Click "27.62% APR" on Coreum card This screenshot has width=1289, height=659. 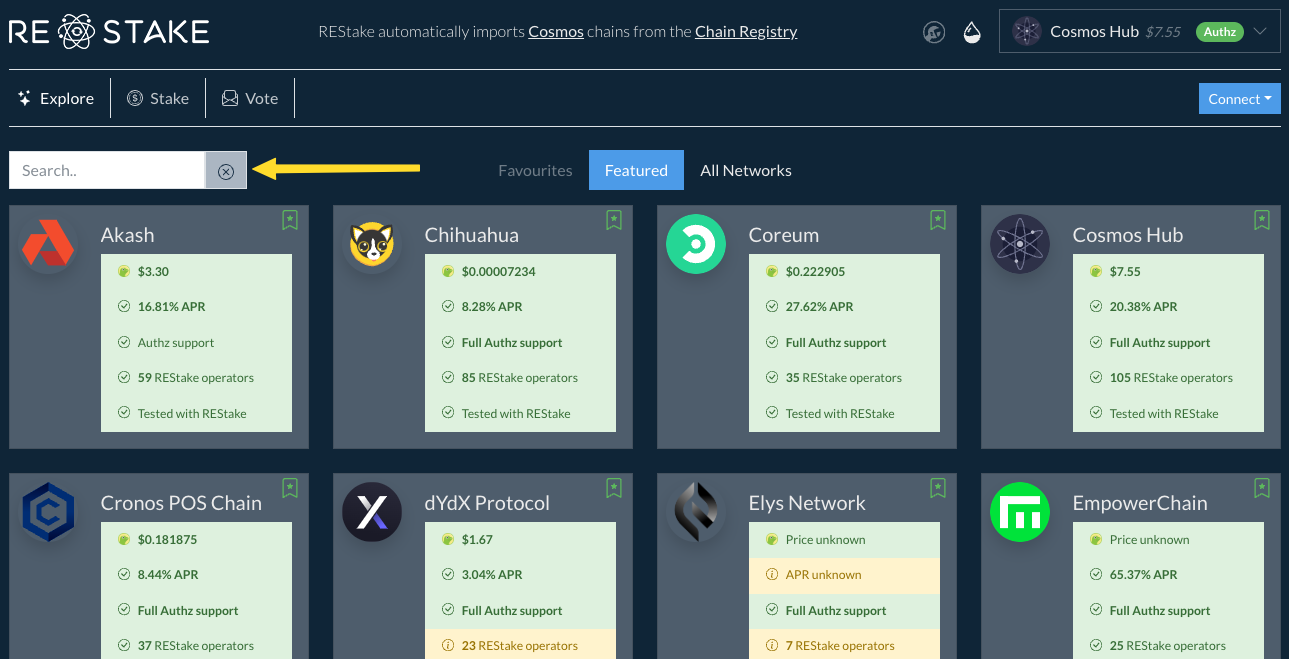click(820, 307)
